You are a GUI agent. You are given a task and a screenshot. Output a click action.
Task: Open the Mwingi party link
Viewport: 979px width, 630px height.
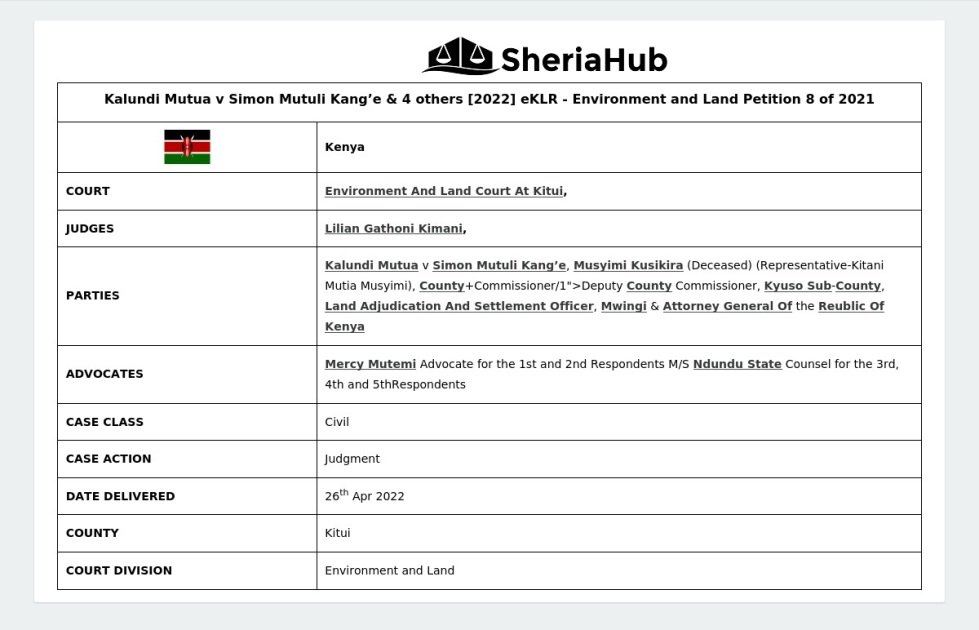click(x=624, y=306)
